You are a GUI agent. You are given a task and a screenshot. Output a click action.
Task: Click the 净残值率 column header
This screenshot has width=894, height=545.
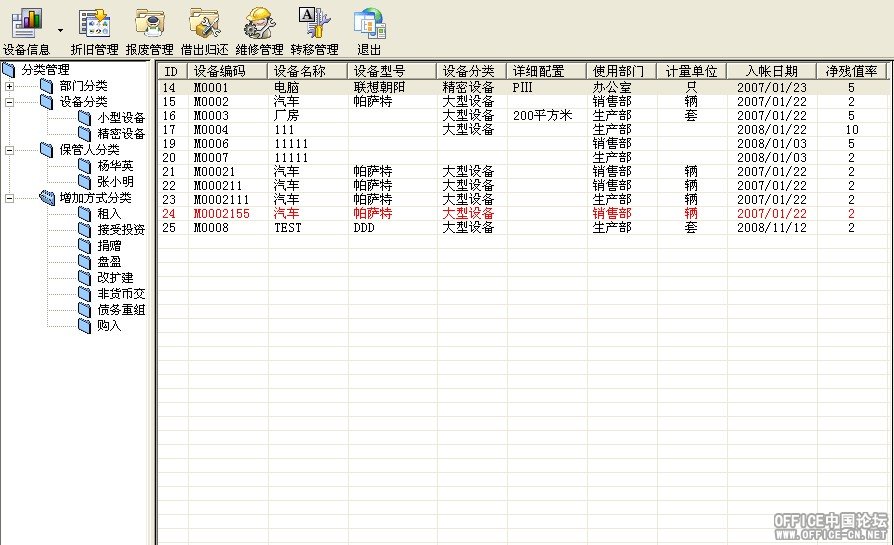click(x=851, y=71)
